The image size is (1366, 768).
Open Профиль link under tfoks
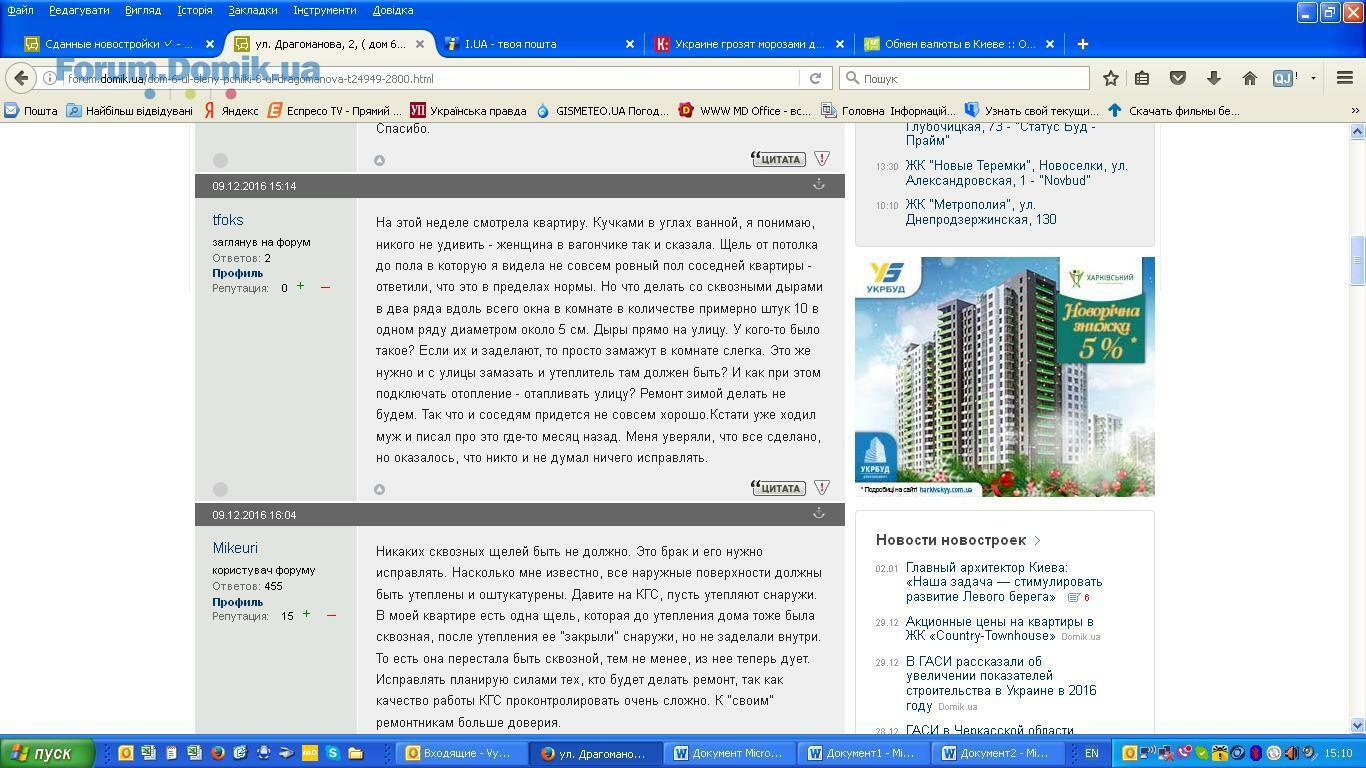pos(237,273)
